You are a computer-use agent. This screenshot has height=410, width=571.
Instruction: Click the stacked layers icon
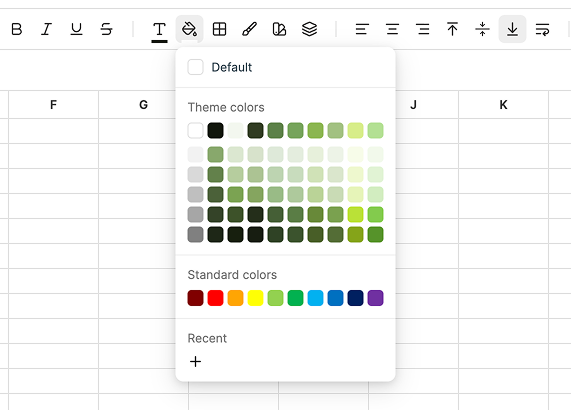[310, 29]
